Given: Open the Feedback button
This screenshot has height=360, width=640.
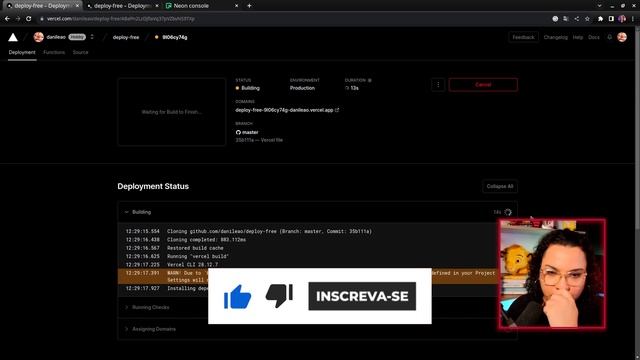Looking at the screenshot, I should (523, 37).
